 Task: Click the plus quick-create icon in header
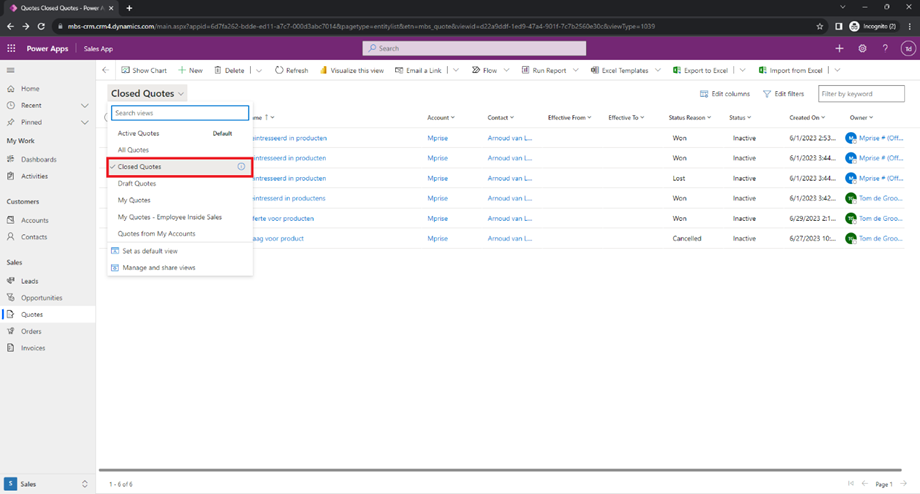[x=839, y=49]
